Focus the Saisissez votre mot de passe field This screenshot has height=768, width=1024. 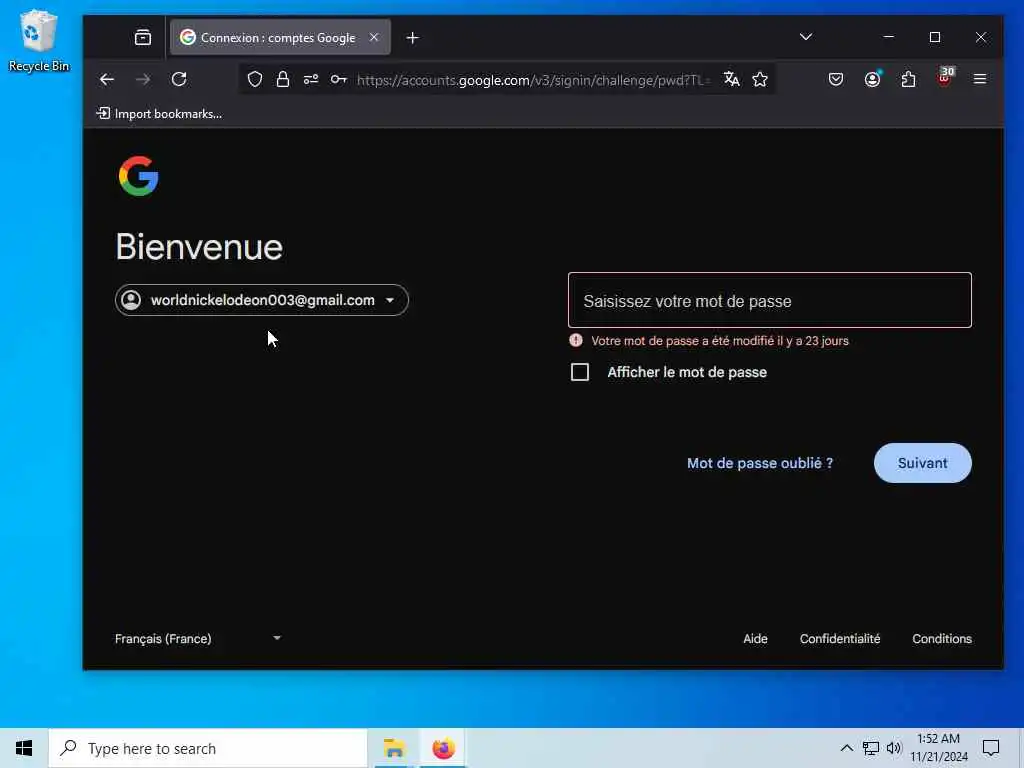point(769,300)
